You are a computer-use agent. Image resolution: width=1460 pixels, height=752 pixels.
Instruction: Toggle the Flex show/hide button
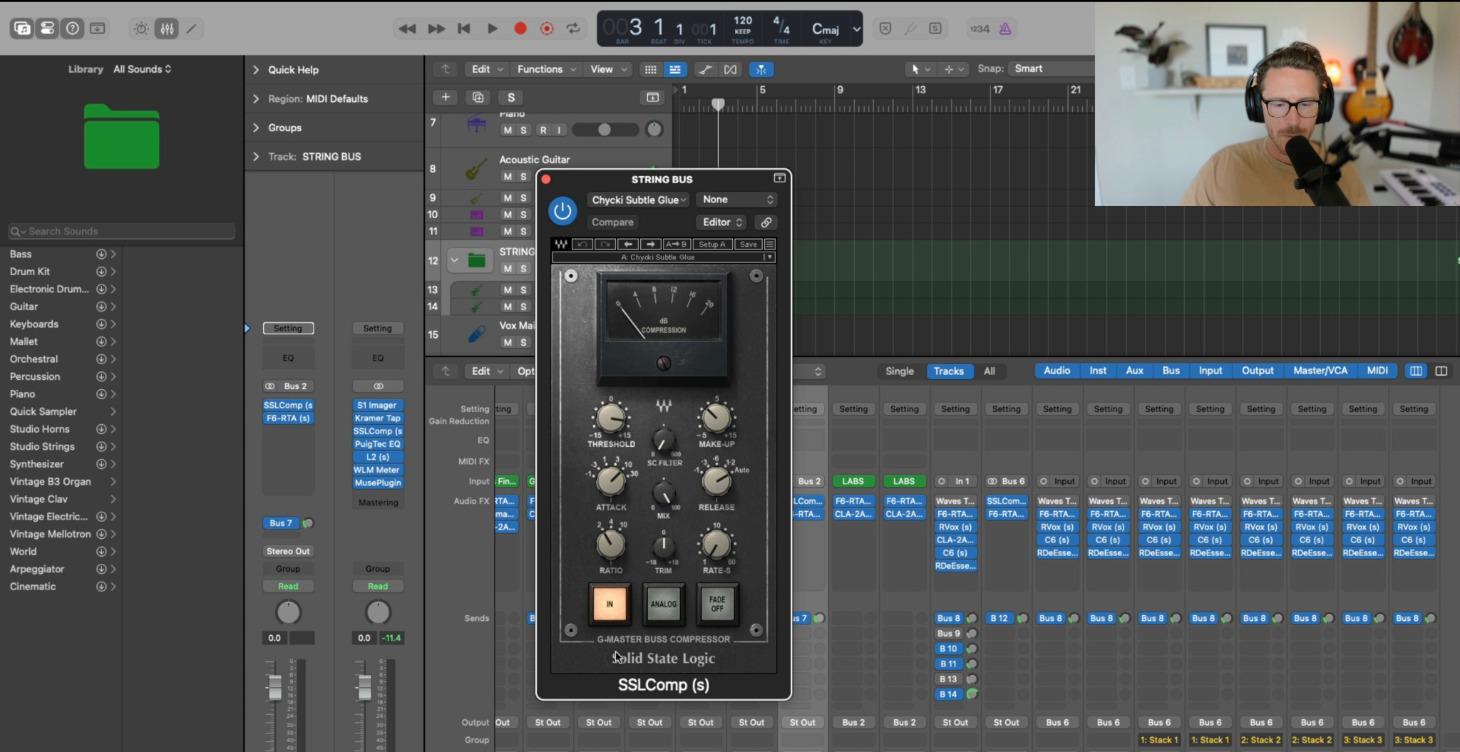pos(731,69)
